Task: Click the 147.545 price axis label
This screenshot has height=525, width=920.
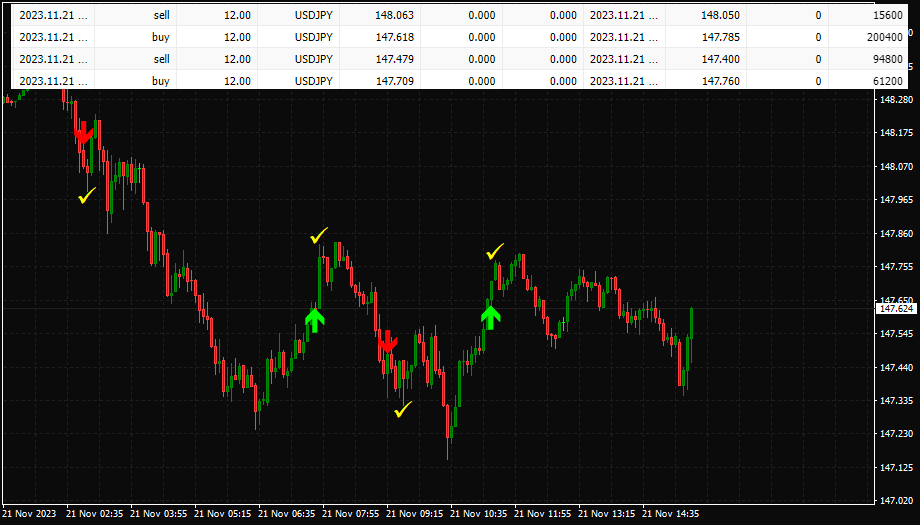Action: [x=896, y=334]
